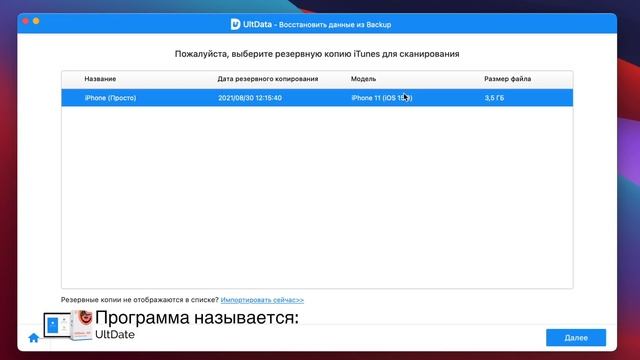Viewport: 640px width, 360px height.
Task: Sort by the Модель column header
Action: pyautogui.click(x=363, y=79)
